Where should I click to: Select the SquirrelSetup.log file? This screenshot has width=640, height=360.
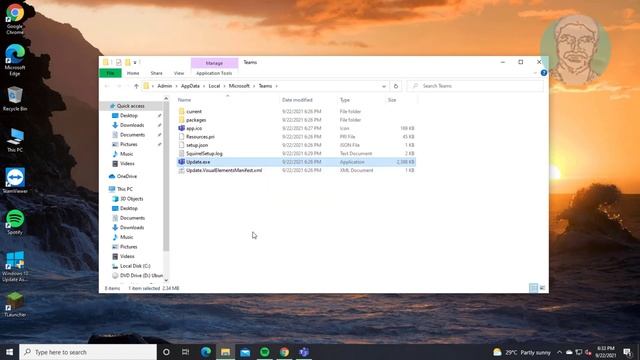coord(204,153)
